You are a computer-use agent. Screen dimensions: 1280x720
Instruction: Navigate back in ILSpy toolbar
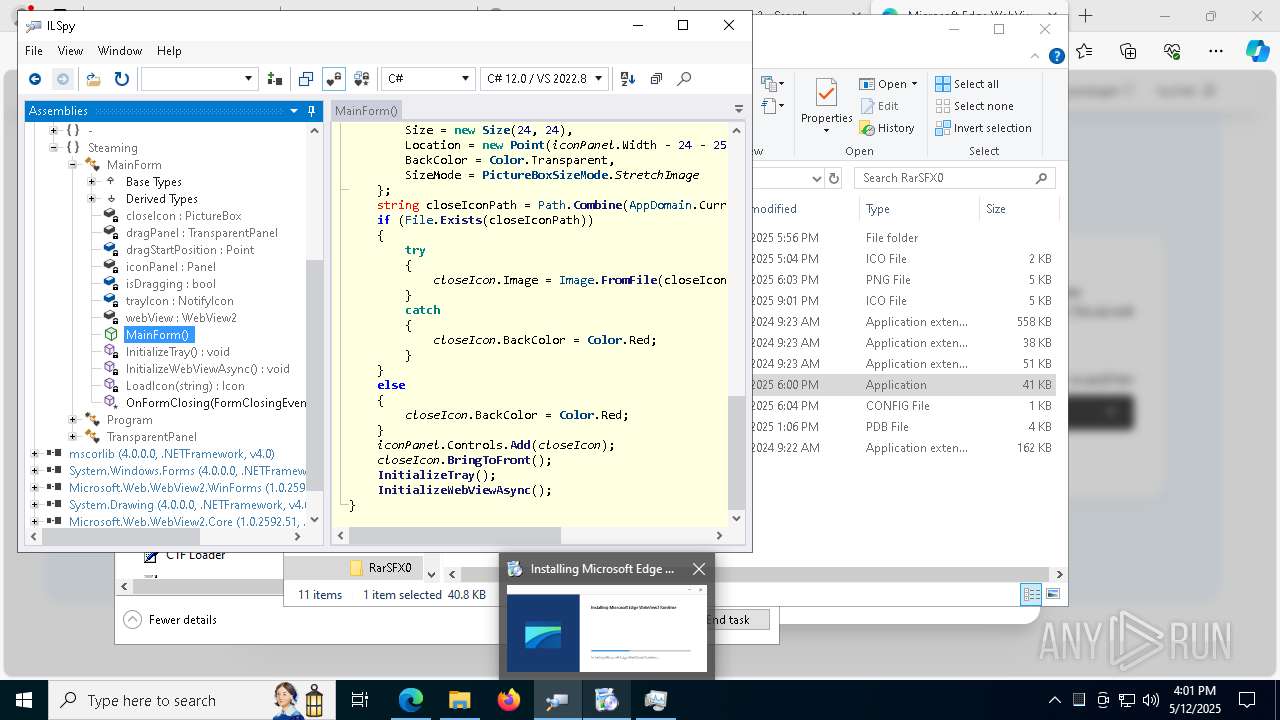point(35,78)
